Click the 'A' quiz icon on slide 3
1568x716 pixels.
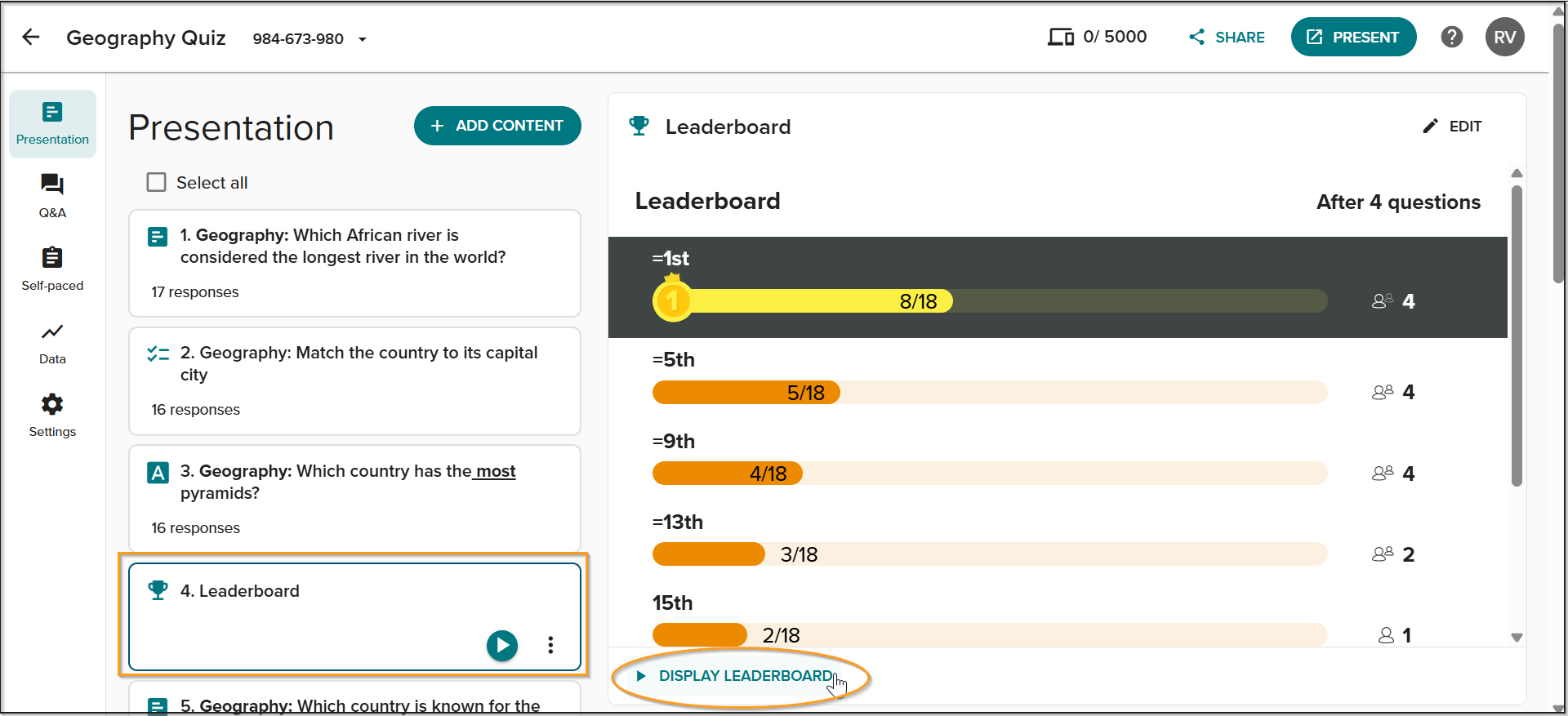(x=158, y=473)
